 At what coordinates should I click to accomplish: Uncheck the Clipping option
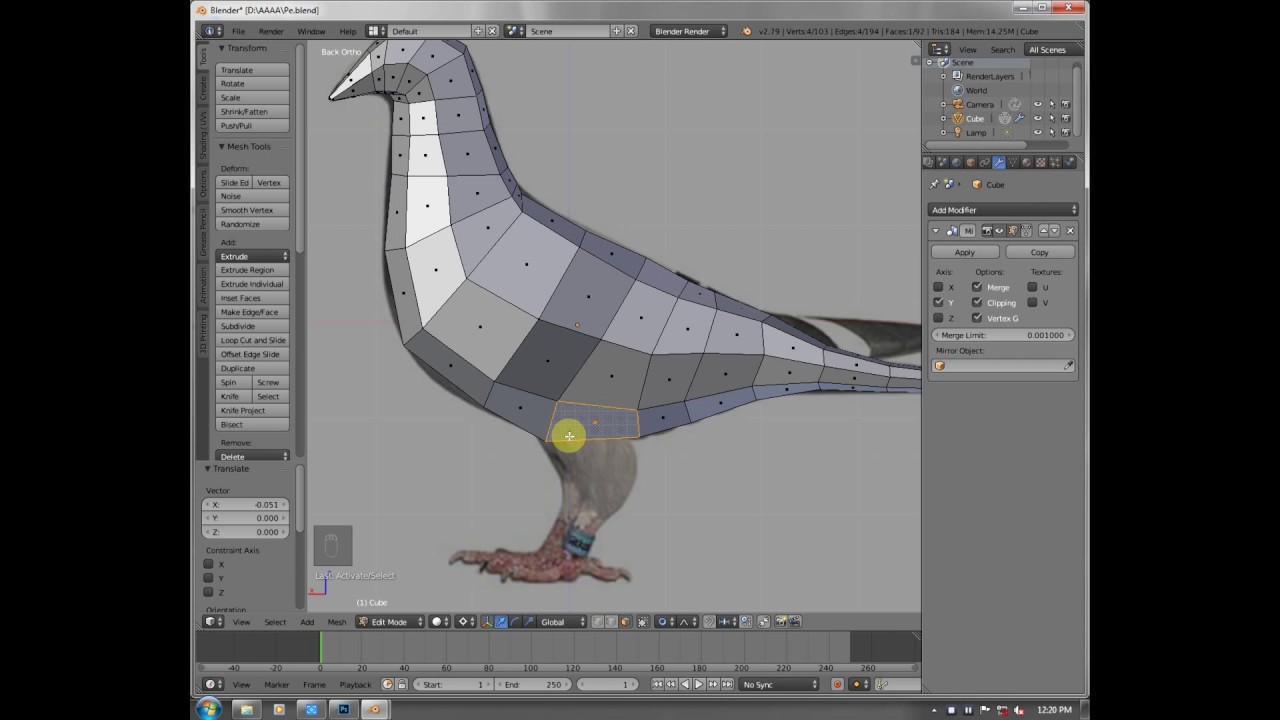977,302
